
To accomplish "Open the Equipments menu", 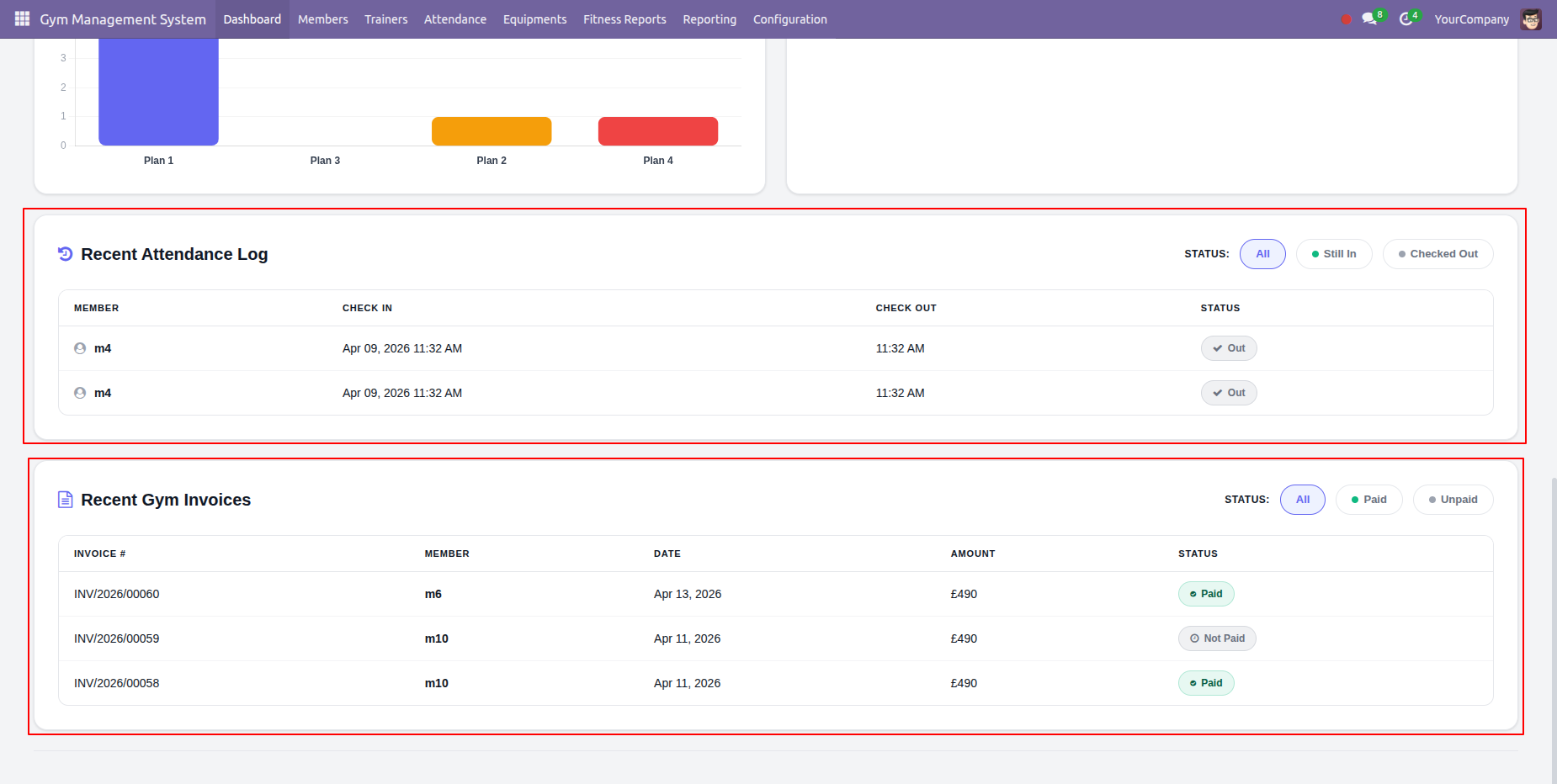I will pyautogui.click(x=535, y=19).
